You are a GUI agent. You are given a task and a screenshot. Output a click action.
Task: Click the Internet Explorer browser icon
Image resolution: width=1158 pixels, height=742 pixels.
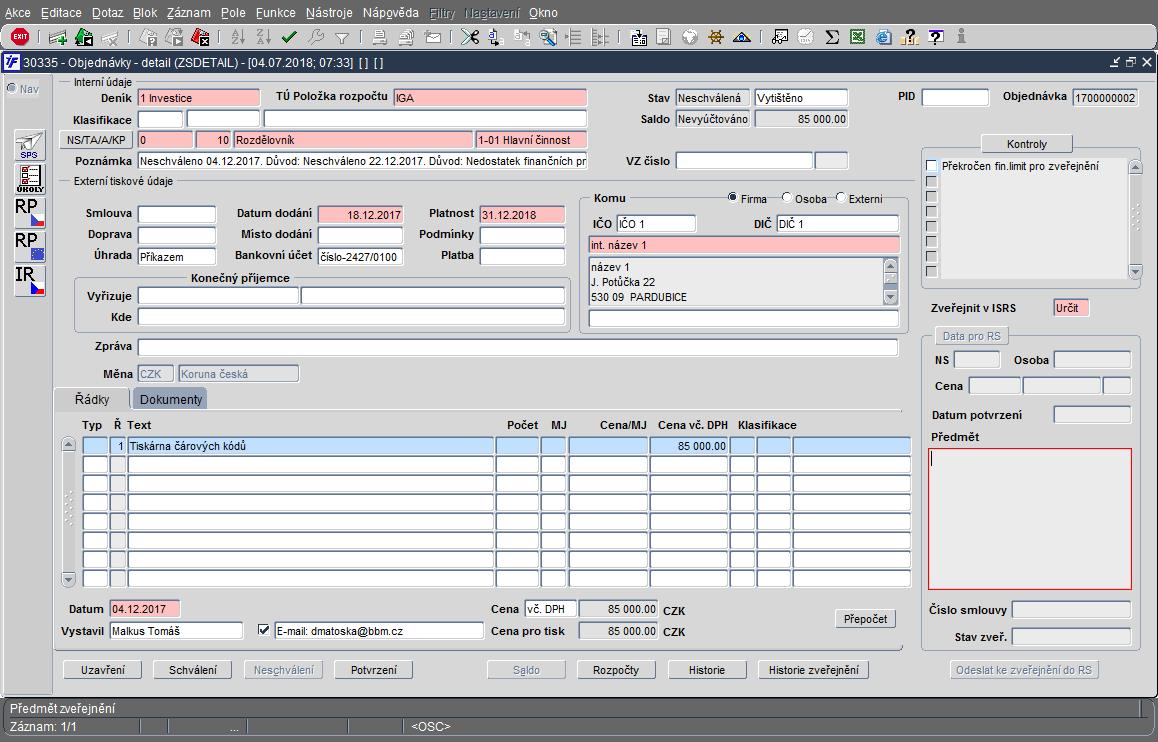coord(883,37)
